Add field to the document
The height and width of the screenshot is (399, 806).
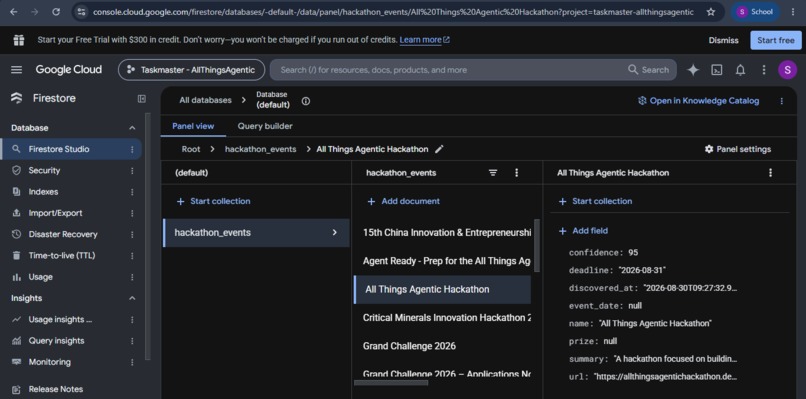pyautogui.click(x=583, y=231)
